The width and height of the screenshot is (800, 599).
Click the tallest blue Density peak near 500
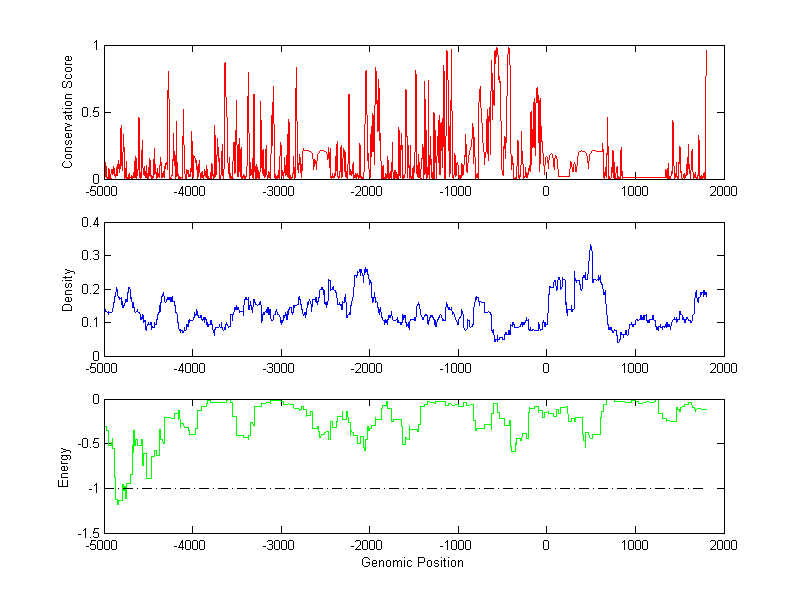coord(590,246)
